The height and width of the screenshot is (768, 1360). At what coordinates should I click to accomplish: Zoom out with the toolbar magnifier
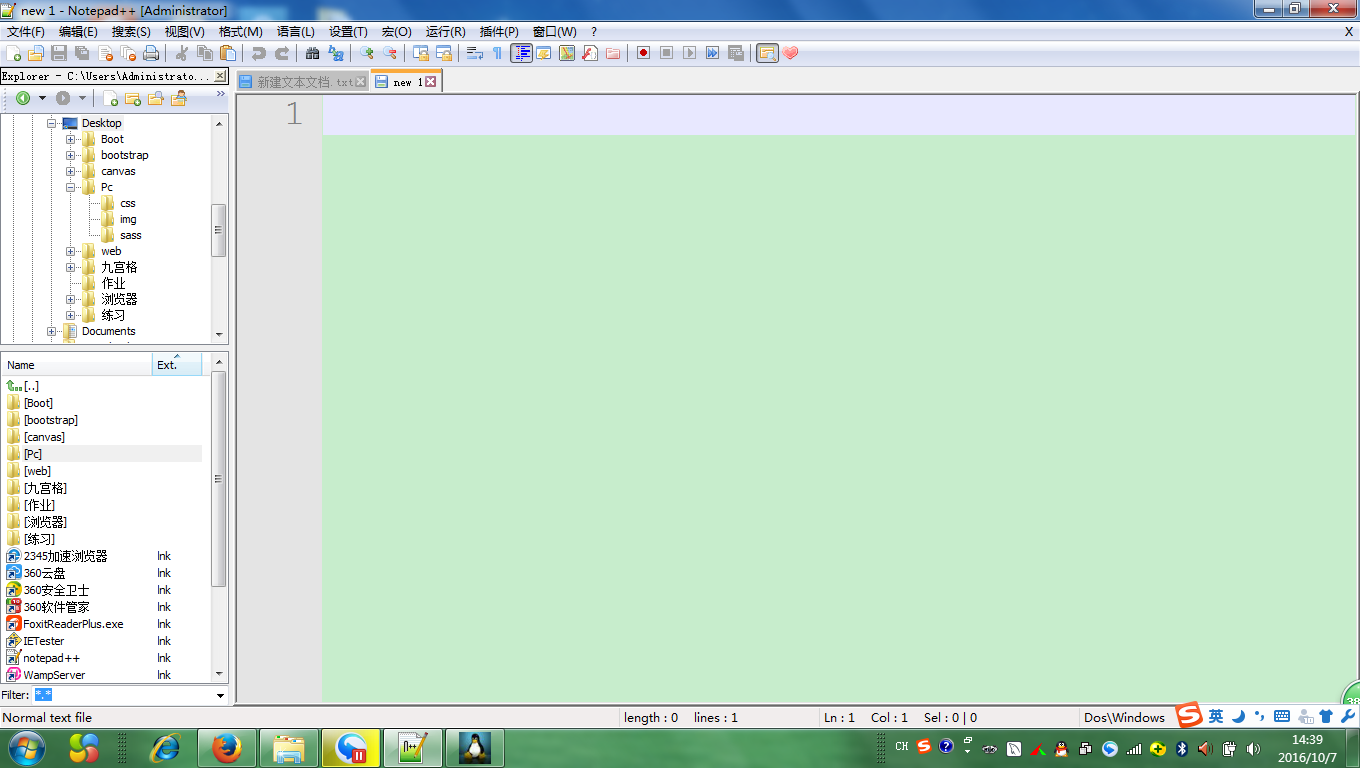pos(390,53)
